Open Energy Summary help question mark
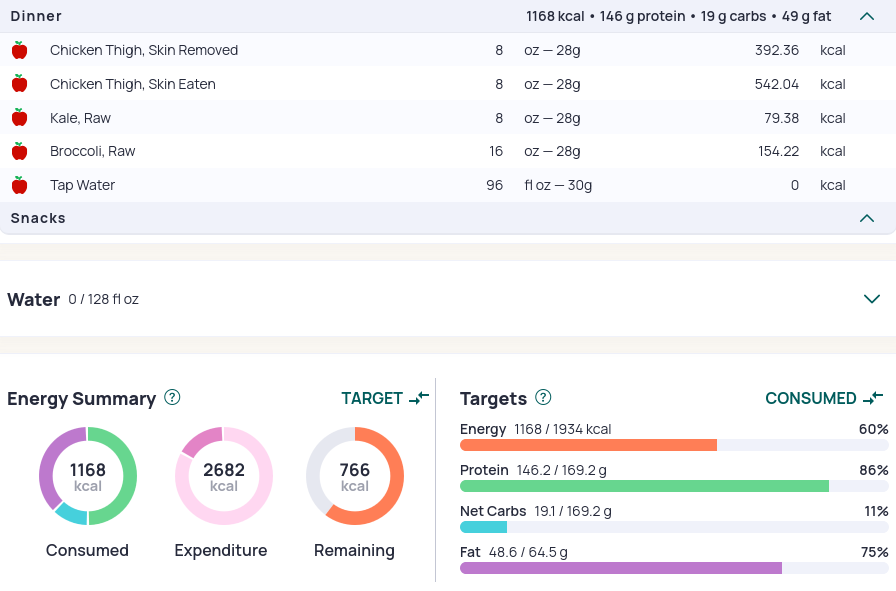 tap(172, 397)
